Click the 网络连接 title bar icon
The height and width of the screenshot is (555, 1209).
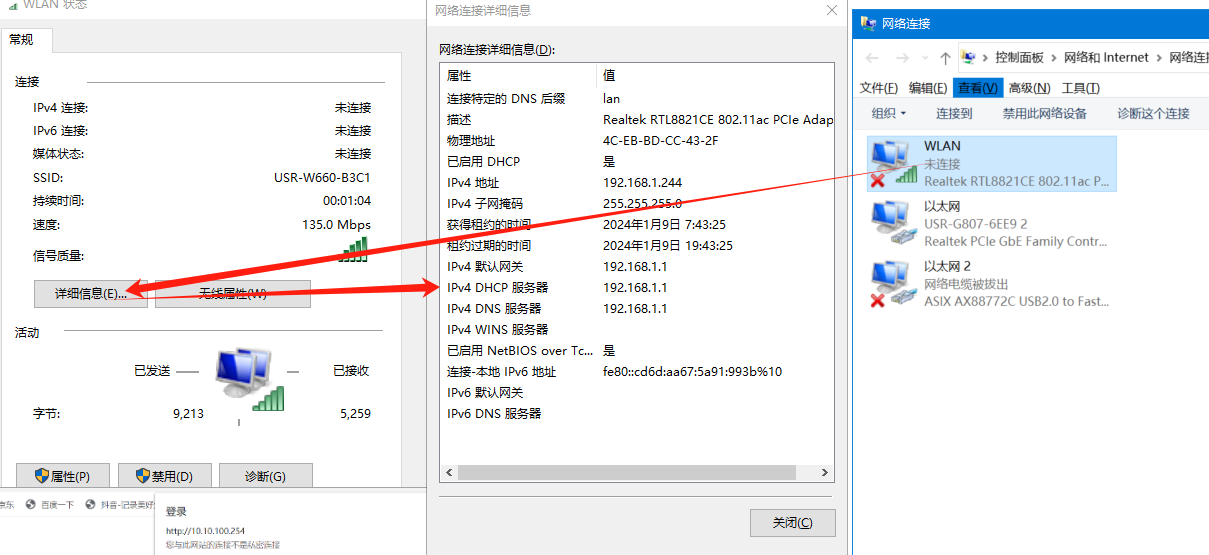[x=866, y=23]
